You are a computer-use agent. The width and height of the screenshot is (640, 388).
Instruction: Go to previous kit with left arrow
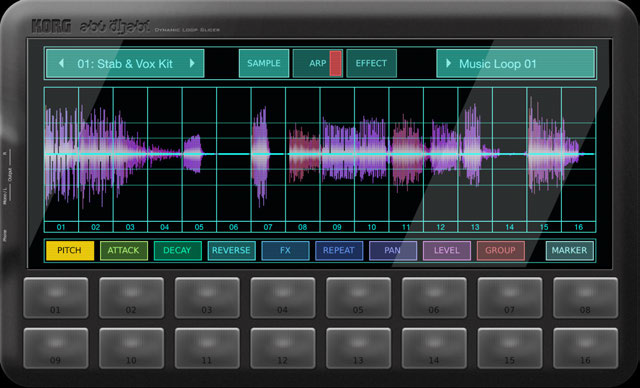(61, 63)
